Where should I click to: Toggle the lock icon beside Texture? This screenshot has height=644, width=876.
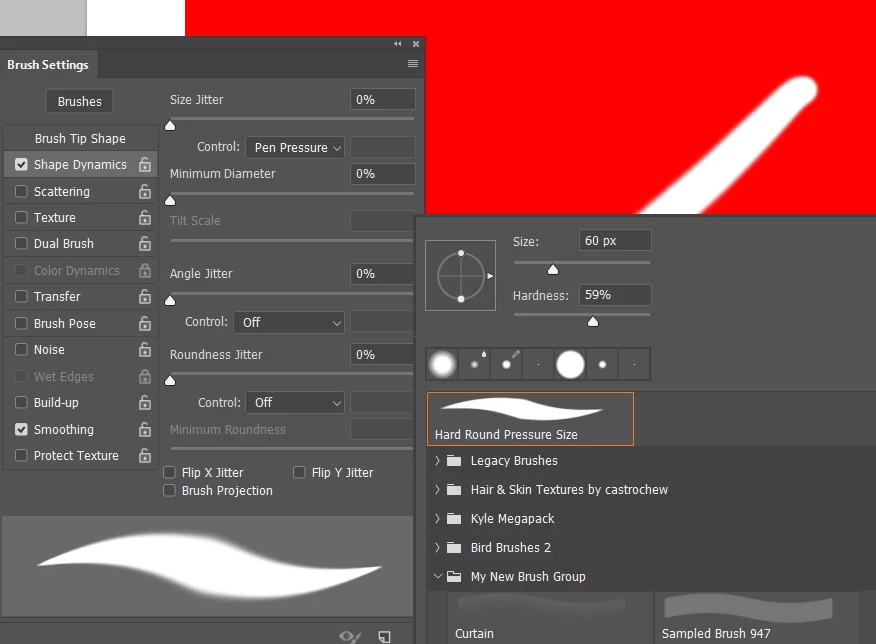pyautogui.click(x=145, y=217)
